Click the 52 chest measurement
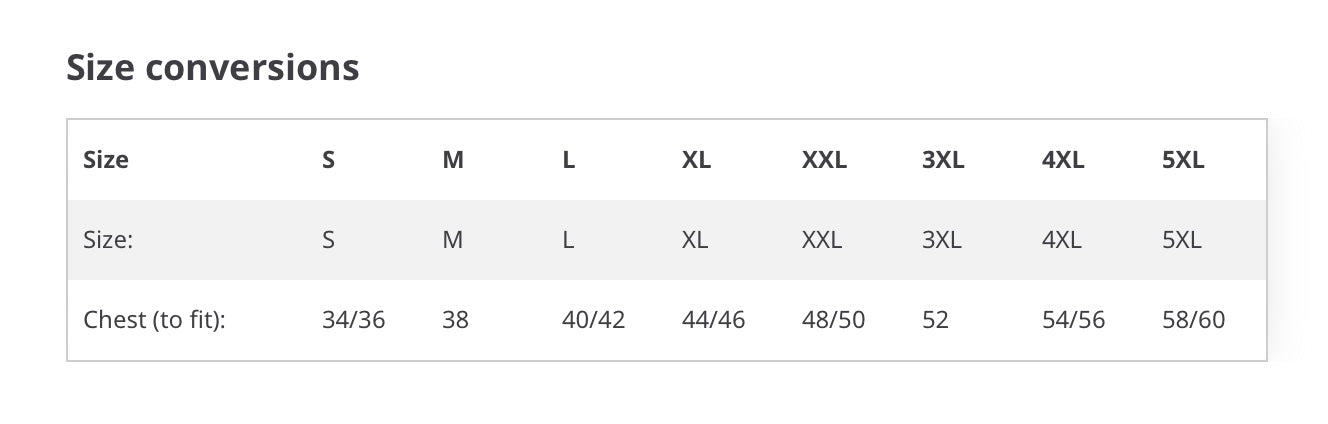The width and height of the screenshot is (1328, 424). [935, 320]
